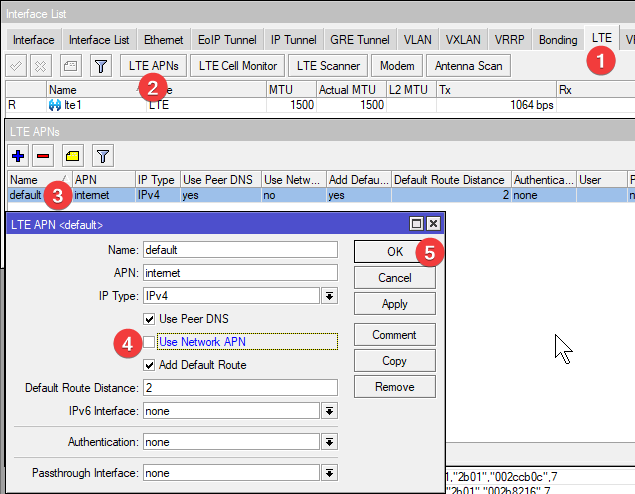Switch to the LTE tab
Screen dimensions: 635x494
coord(601,38)
